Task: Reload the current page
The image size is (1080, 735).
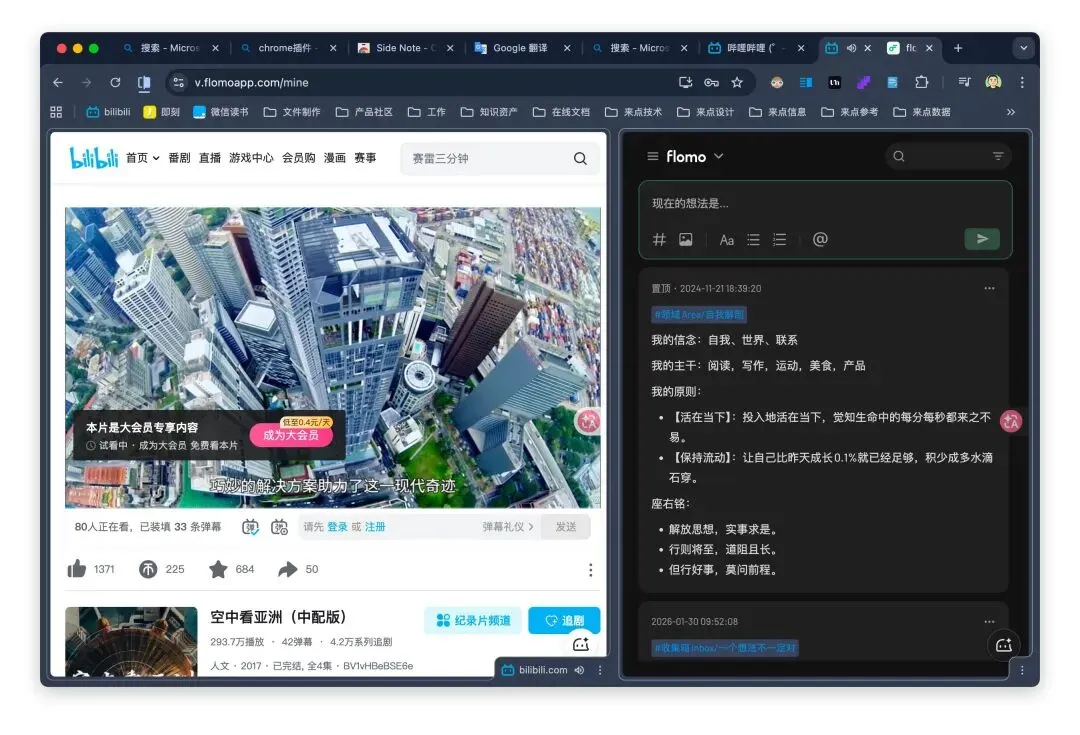Action: click(115, 83)
